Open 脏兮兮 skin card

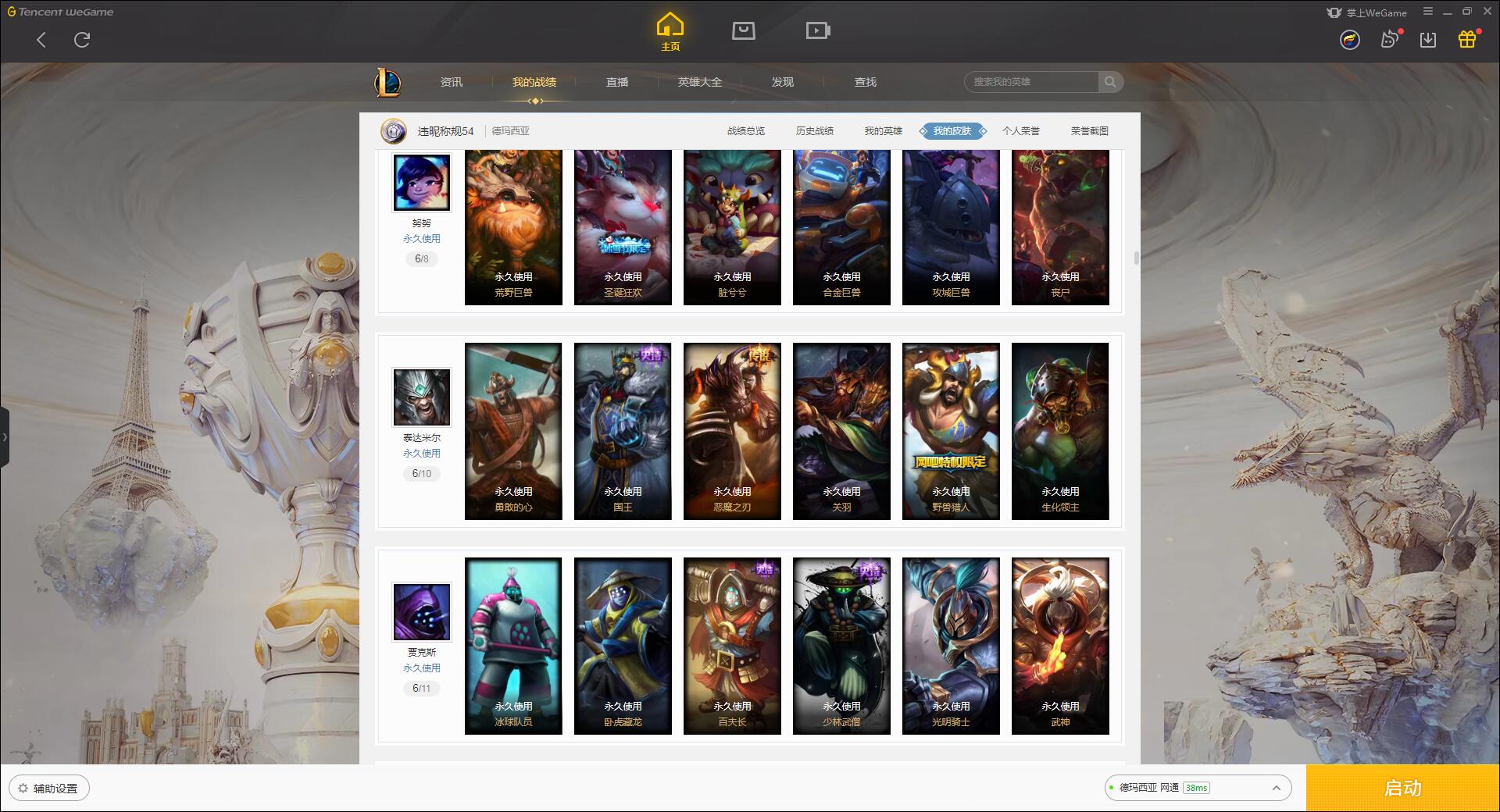point(732,227)
